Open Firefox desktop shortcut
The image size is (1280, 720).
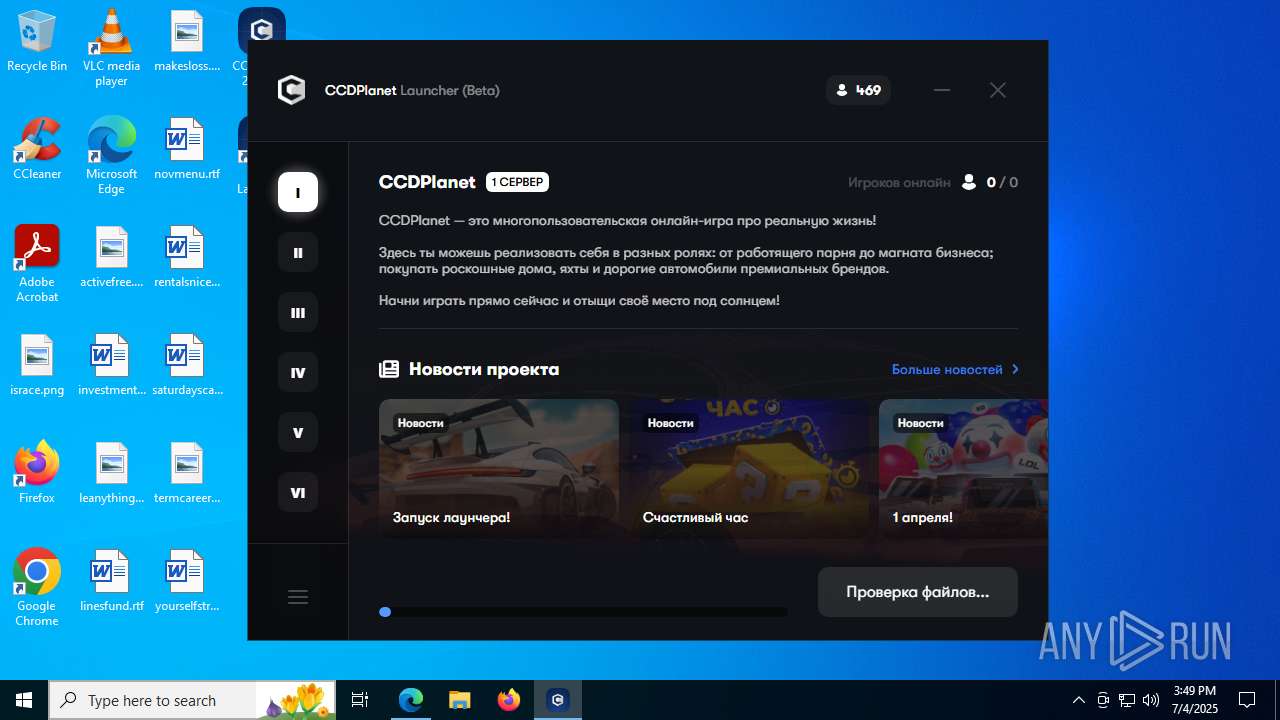[x=37, y=474]
